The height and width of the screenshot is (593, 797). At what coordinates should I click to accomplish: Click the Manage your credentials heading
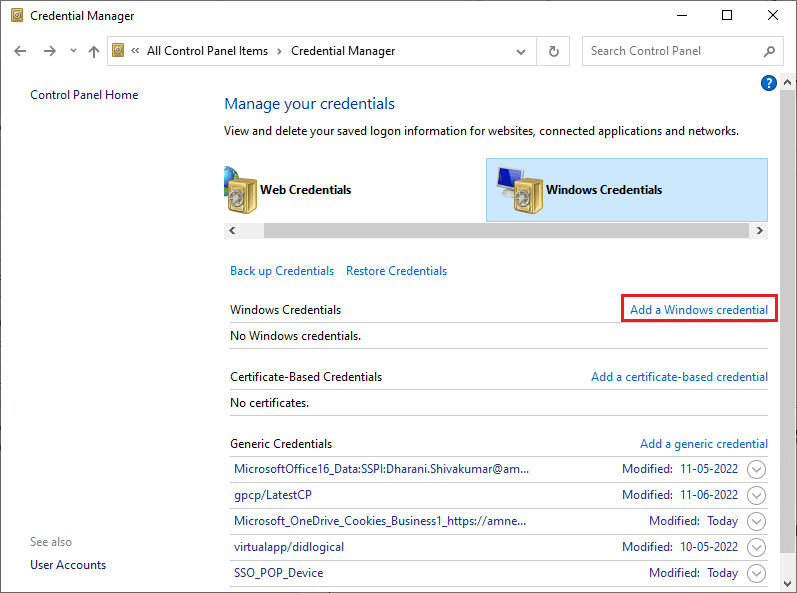click(310, 104)
